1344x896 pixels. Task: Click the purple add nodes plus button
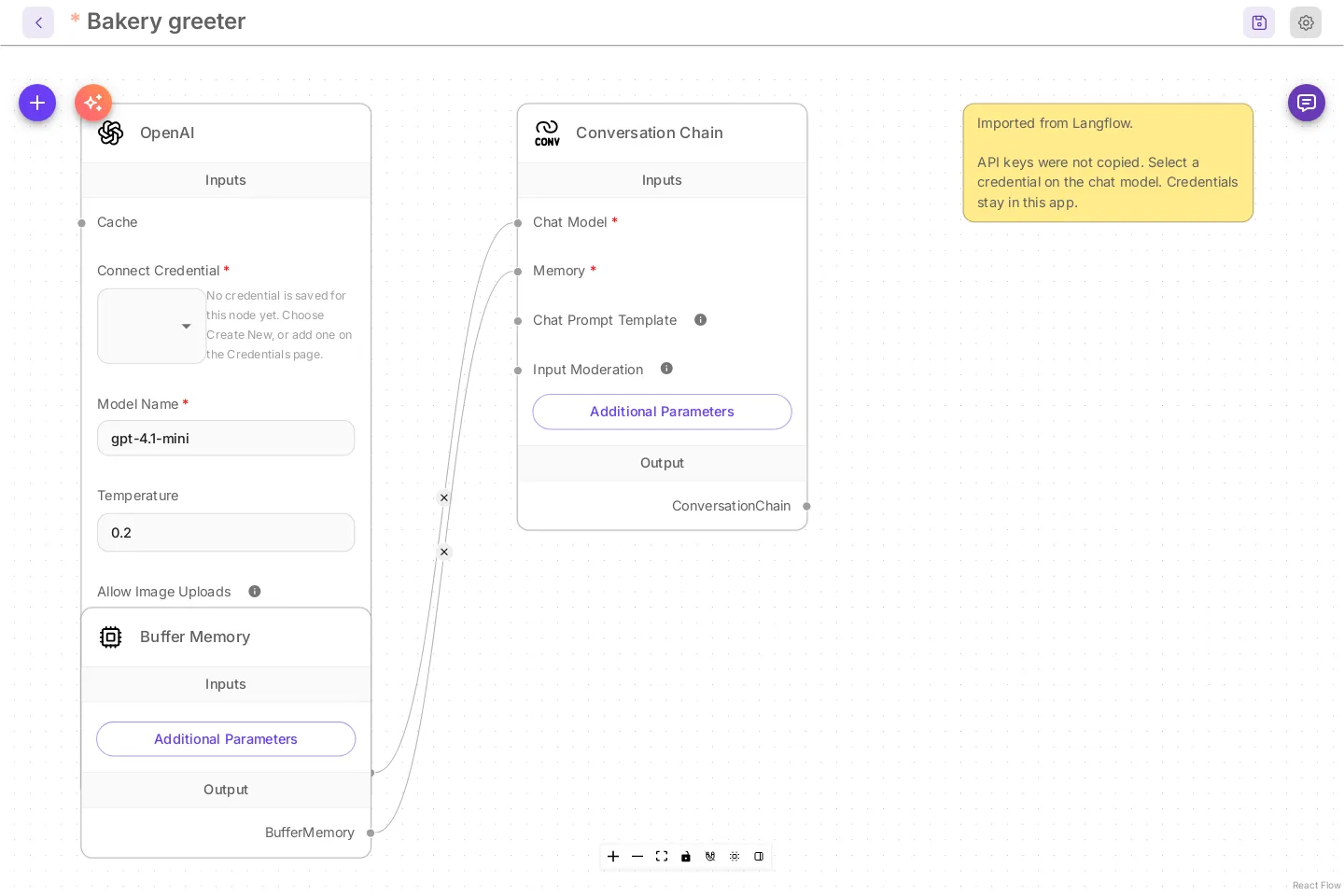37,103
